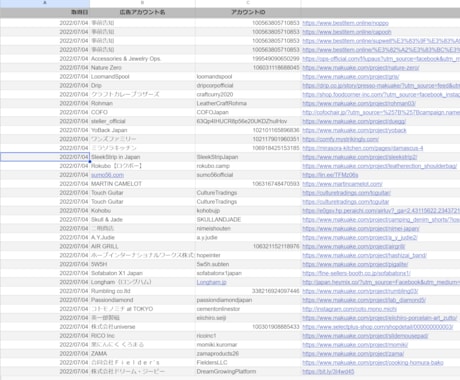460x380 pixels.
Task: Select the eiichiro.seiji cell
Action: point(248,318)
